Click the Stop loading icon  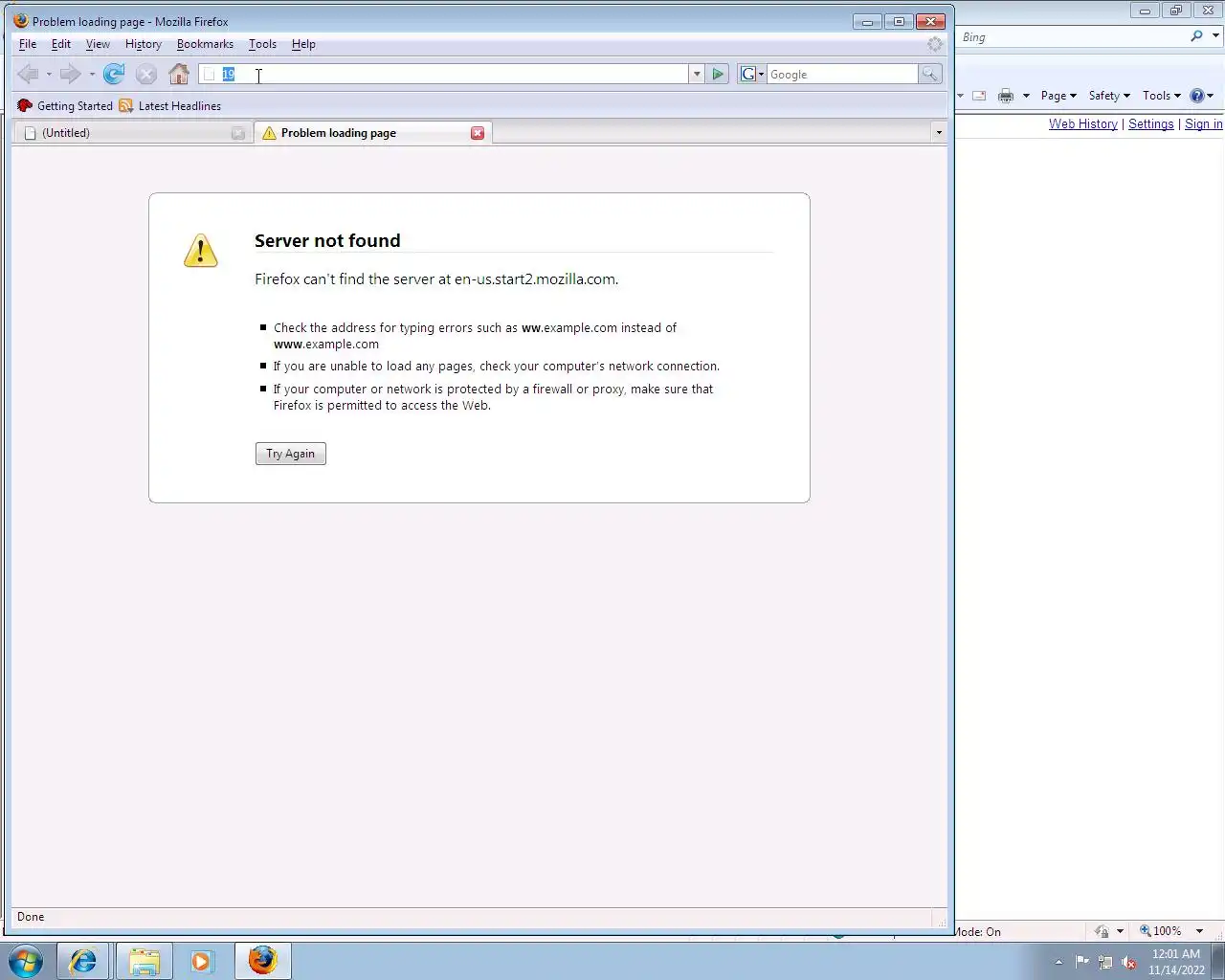pos(146,74)
